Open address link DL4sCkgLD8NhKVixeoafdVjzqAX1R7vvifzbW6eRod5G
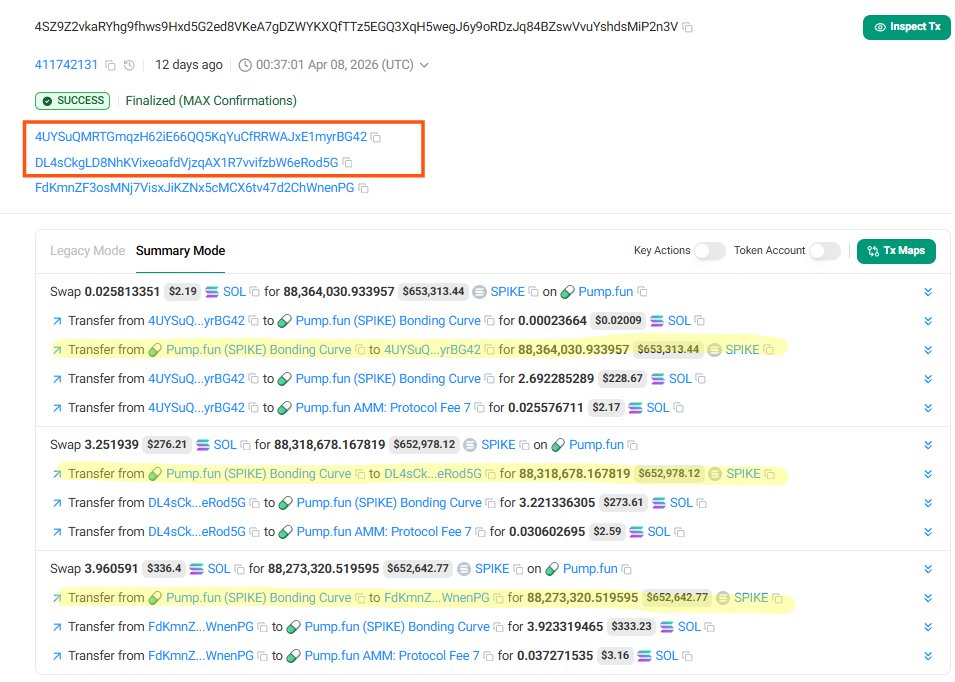 click(186, 163)
